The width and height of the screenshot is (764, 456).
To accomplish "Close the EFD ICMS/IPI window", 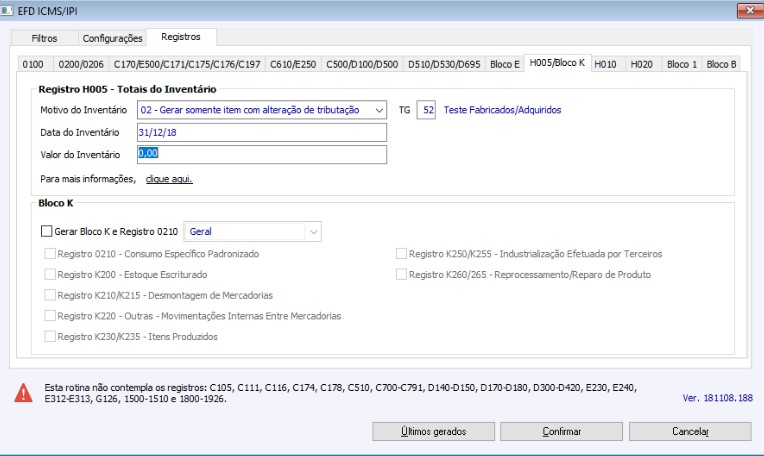I will pyautogui.click(x=749, y=10).
